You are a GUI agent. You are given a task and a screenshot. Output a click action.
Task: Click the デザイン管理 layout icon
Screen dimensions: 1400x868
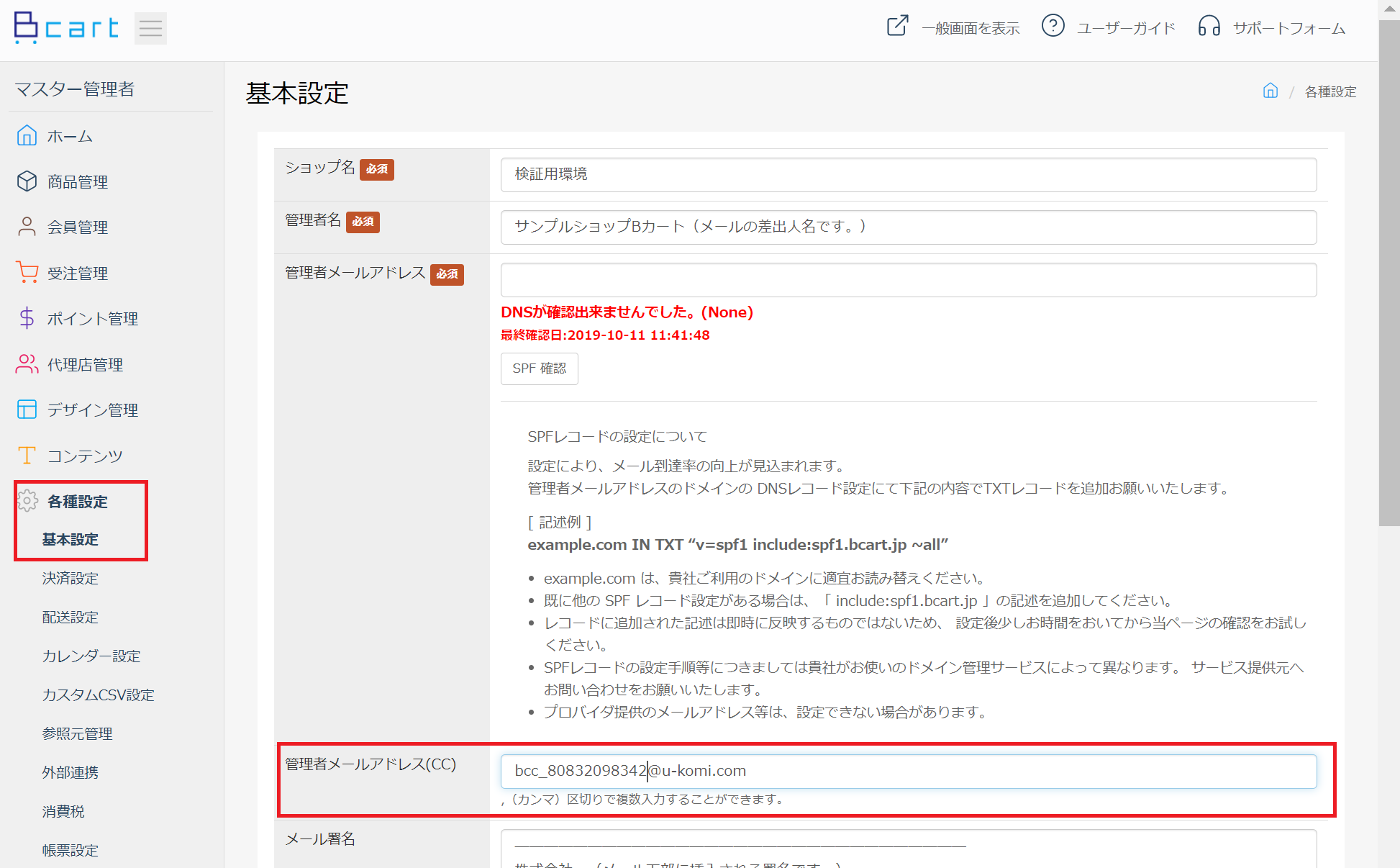[27, 410]
